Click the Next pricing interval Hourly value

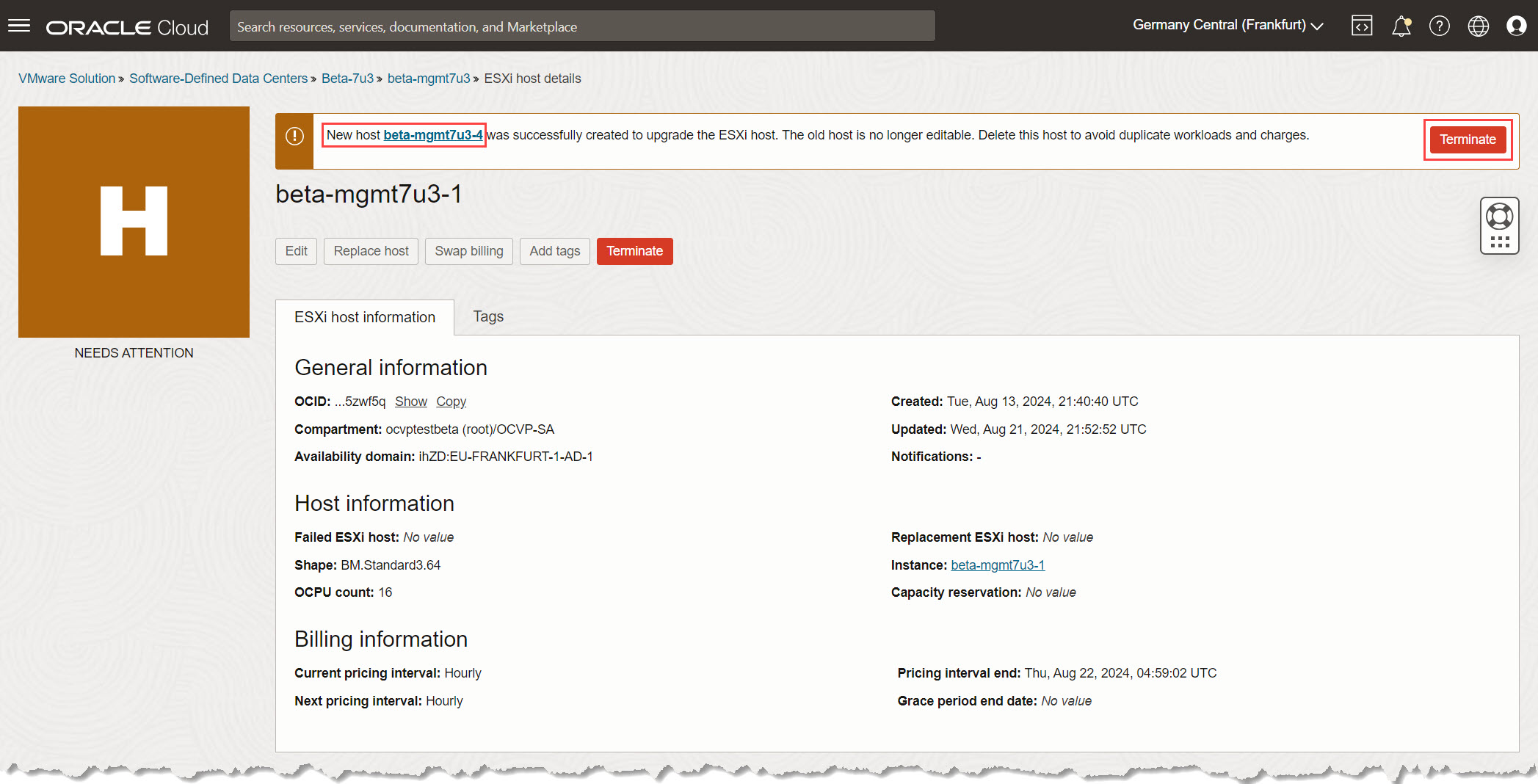(444, 701)
